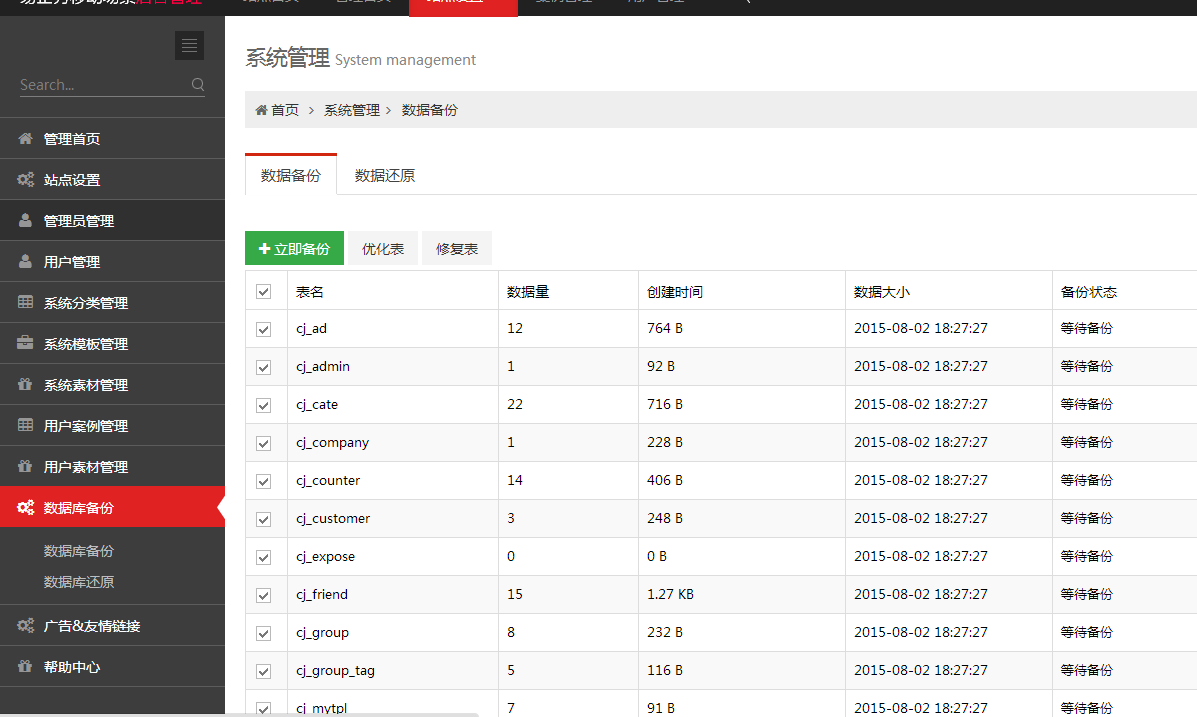Click the gears icon beside 站点设置
Screen dimensions: 1197x717
[x=26, y=180]
